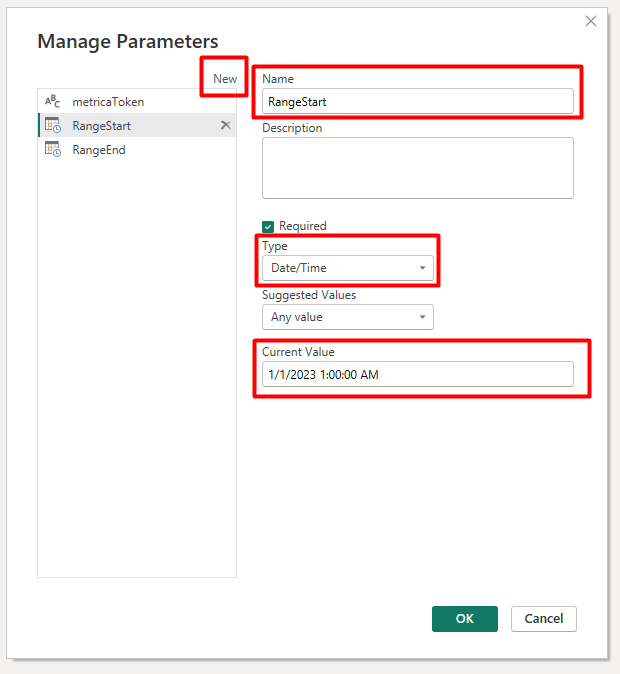Select the RangeStart parameter name

[101, 126]
